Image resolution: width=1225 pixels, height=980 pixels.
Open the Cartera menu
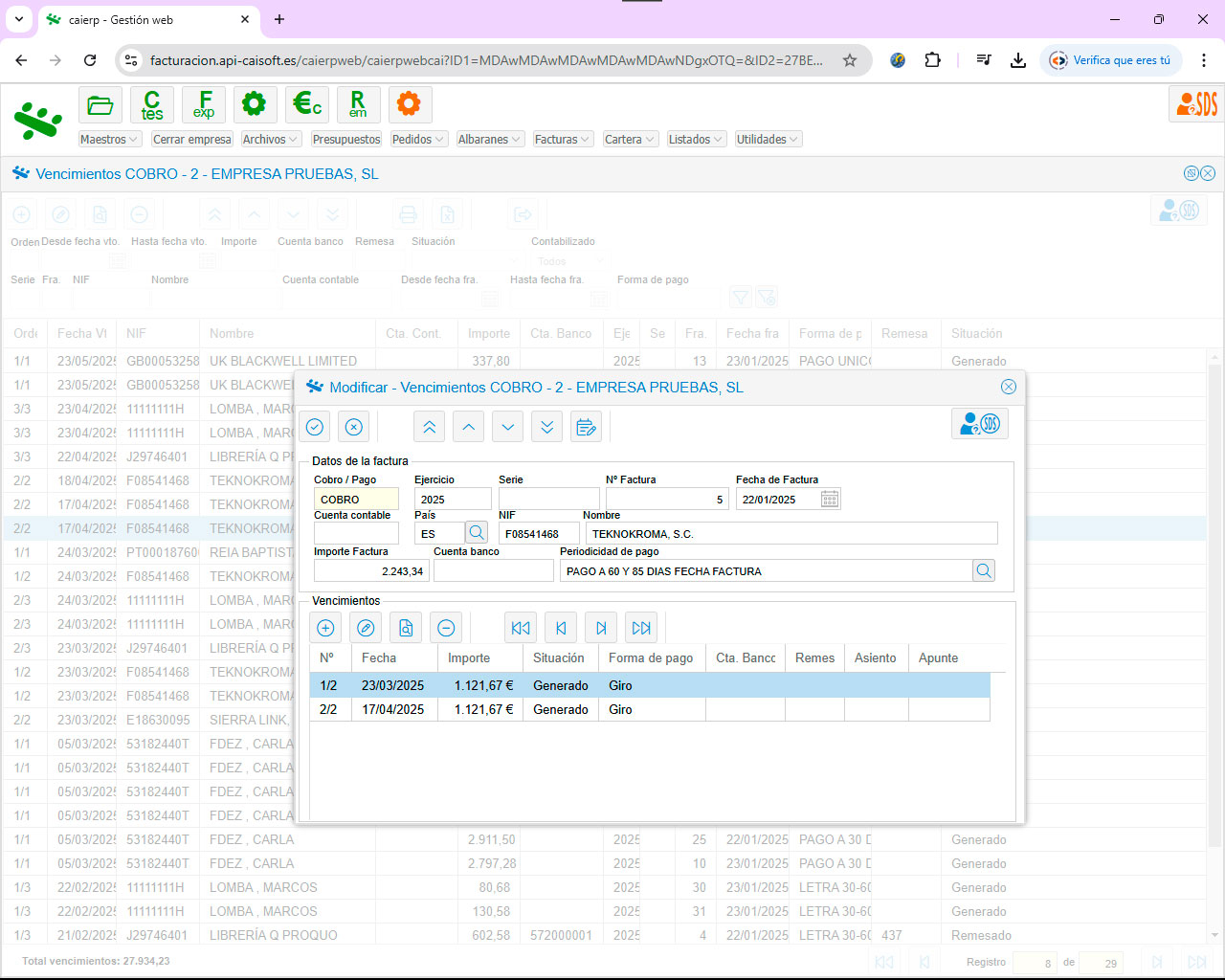pyautogui.click(x=631, y=140)
